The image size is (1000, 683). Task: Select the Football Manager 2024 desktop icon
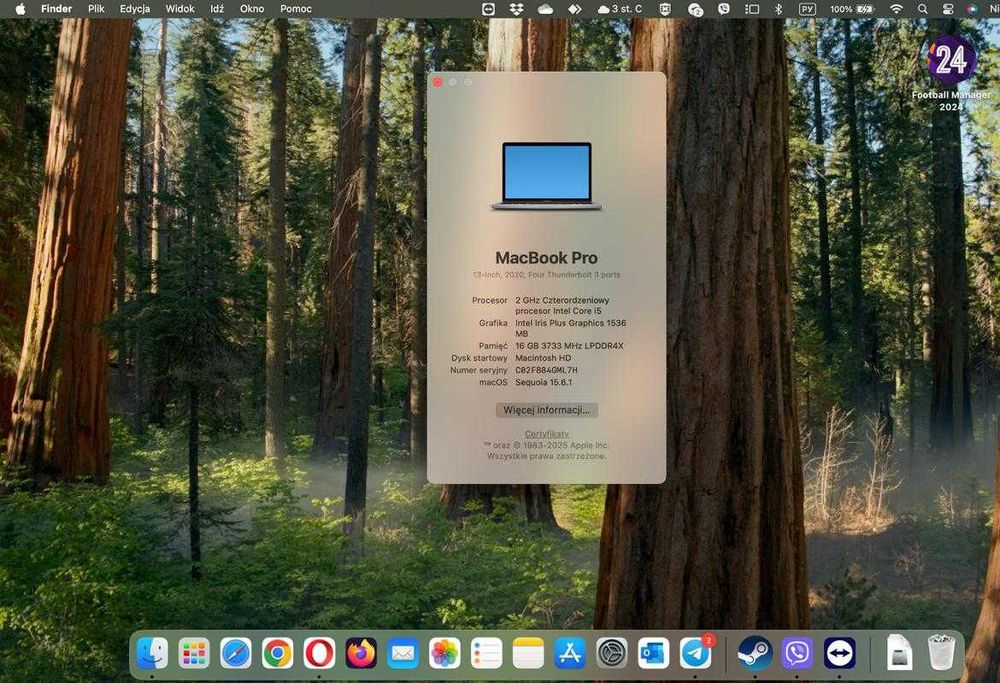coord(952,73)
